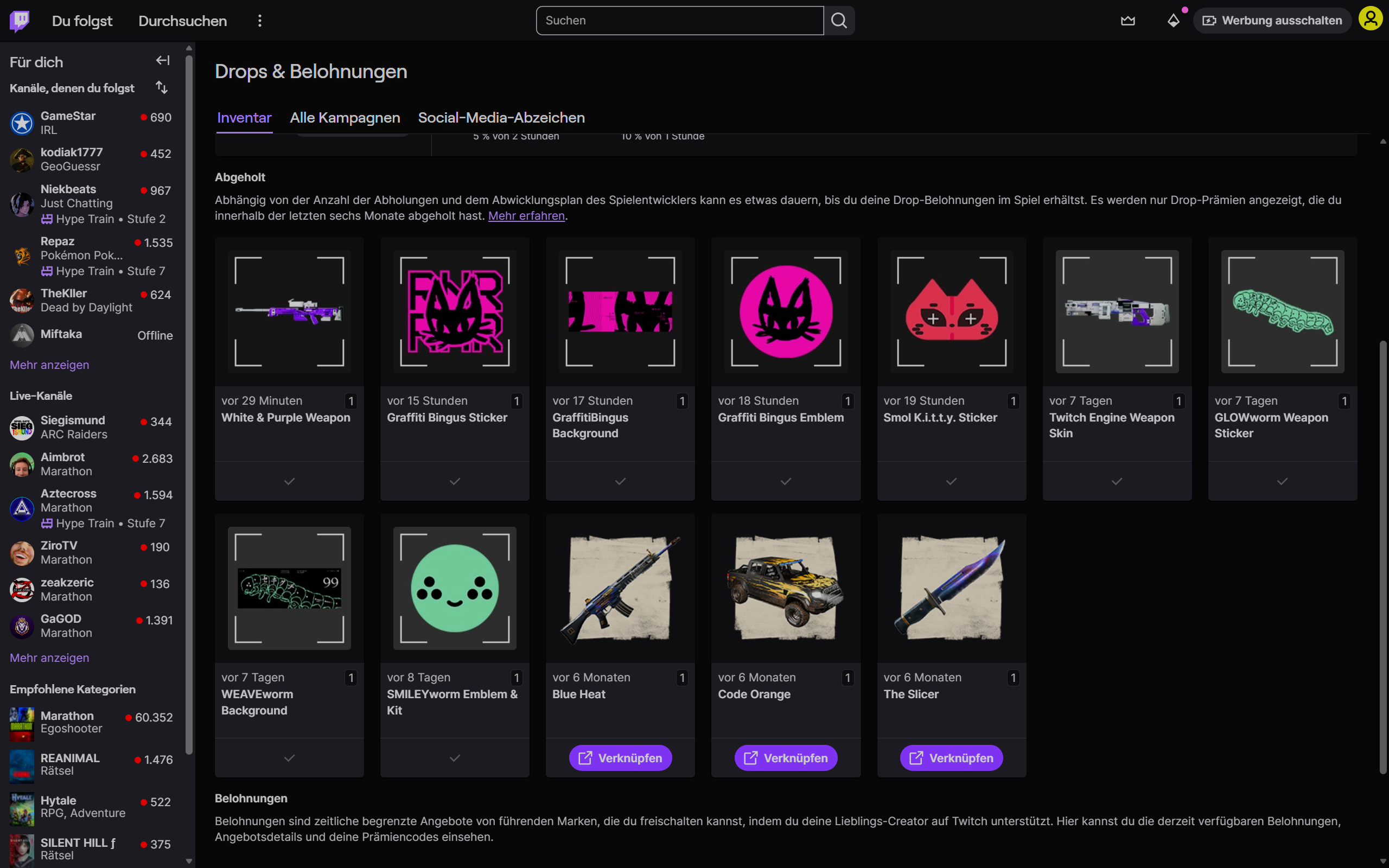Image resolution: width=1389 pixels, height=868 pixels.
Task: Collapse the Für dich sidebar
Action: pyautogui.click(x=162, y=60)
